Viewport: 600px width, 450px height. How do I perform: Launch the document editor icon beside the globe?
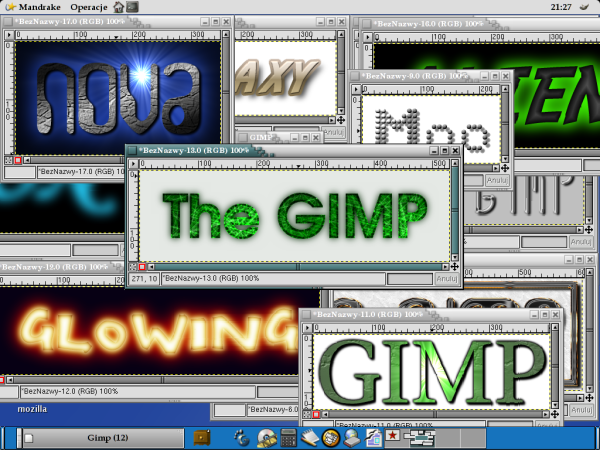[x=373, y=438]
